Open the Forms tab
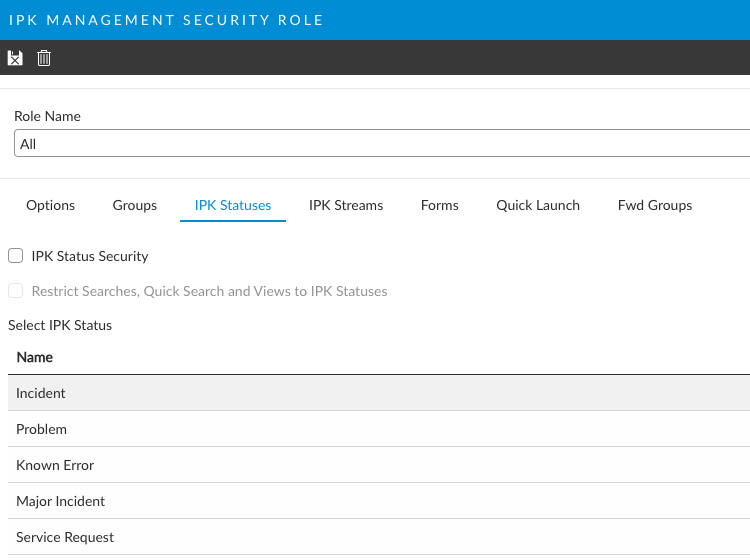 (439, 205)
